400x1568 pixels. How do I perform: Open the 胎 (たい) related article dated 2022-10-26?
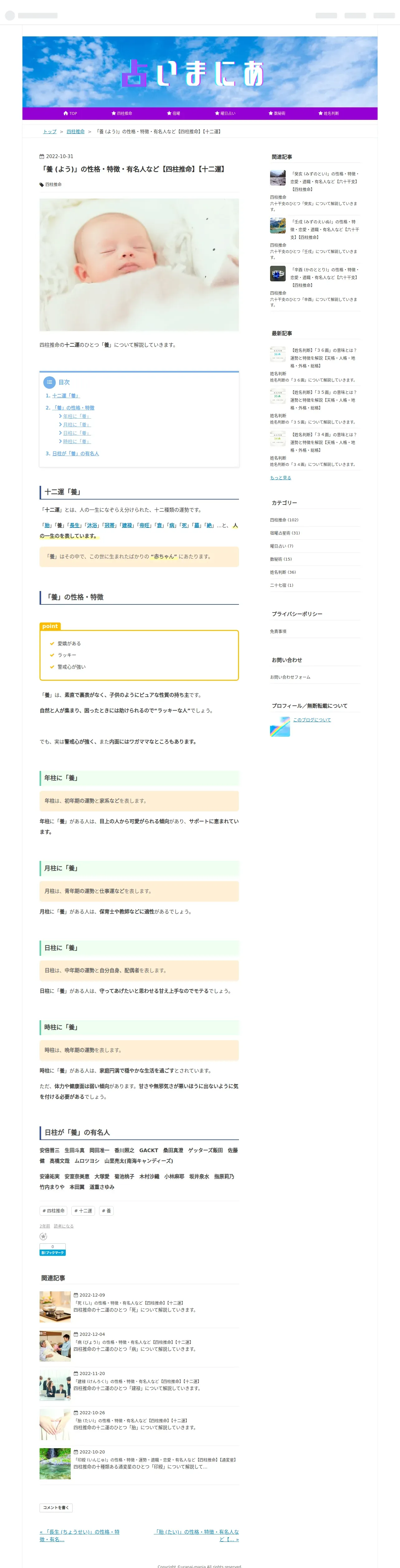(130, 1421)
